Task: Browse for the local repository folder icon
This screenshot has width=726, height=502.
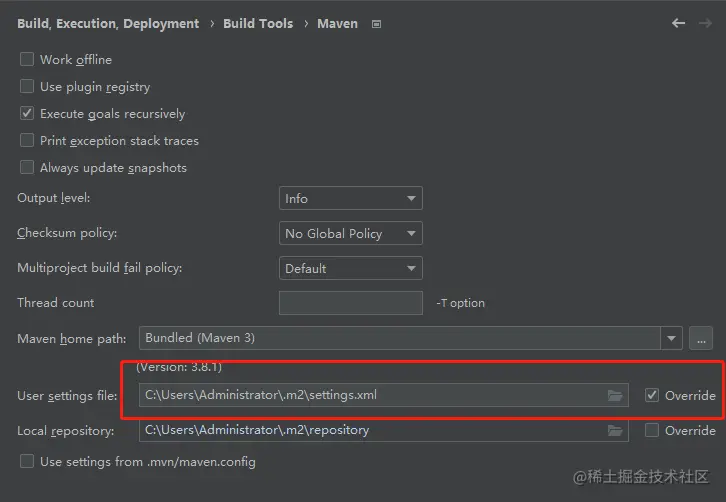Action: 615,431
